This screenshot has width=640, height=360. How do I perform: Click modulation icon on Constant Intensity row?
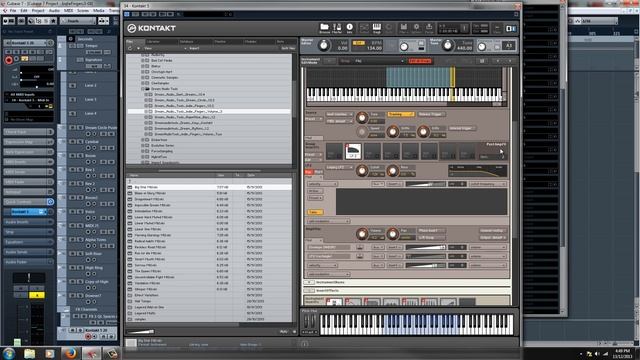coord(360,247)
